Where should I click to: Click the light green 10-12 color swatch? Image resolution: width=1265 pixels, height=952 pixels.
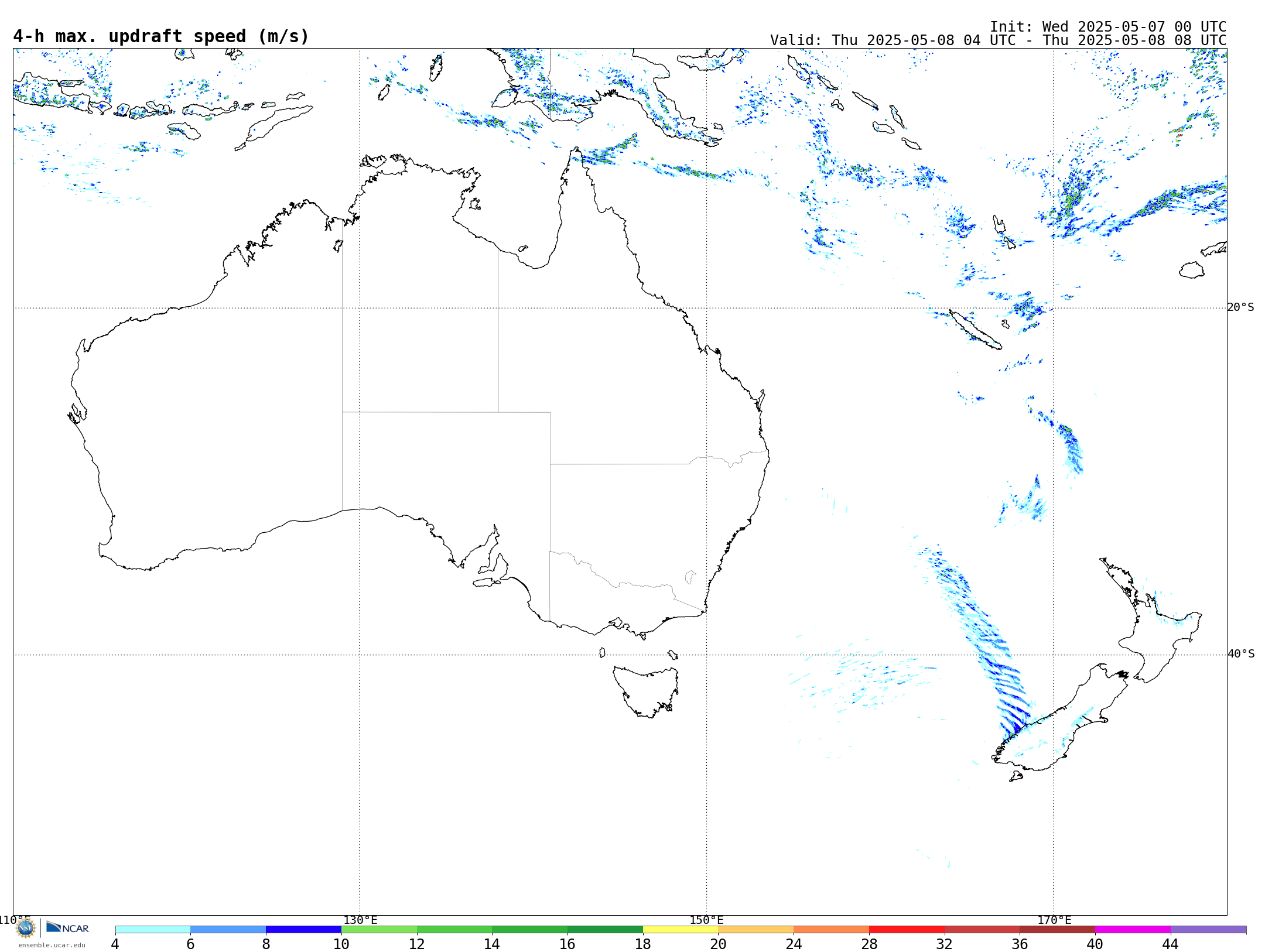tap(379, 929)
